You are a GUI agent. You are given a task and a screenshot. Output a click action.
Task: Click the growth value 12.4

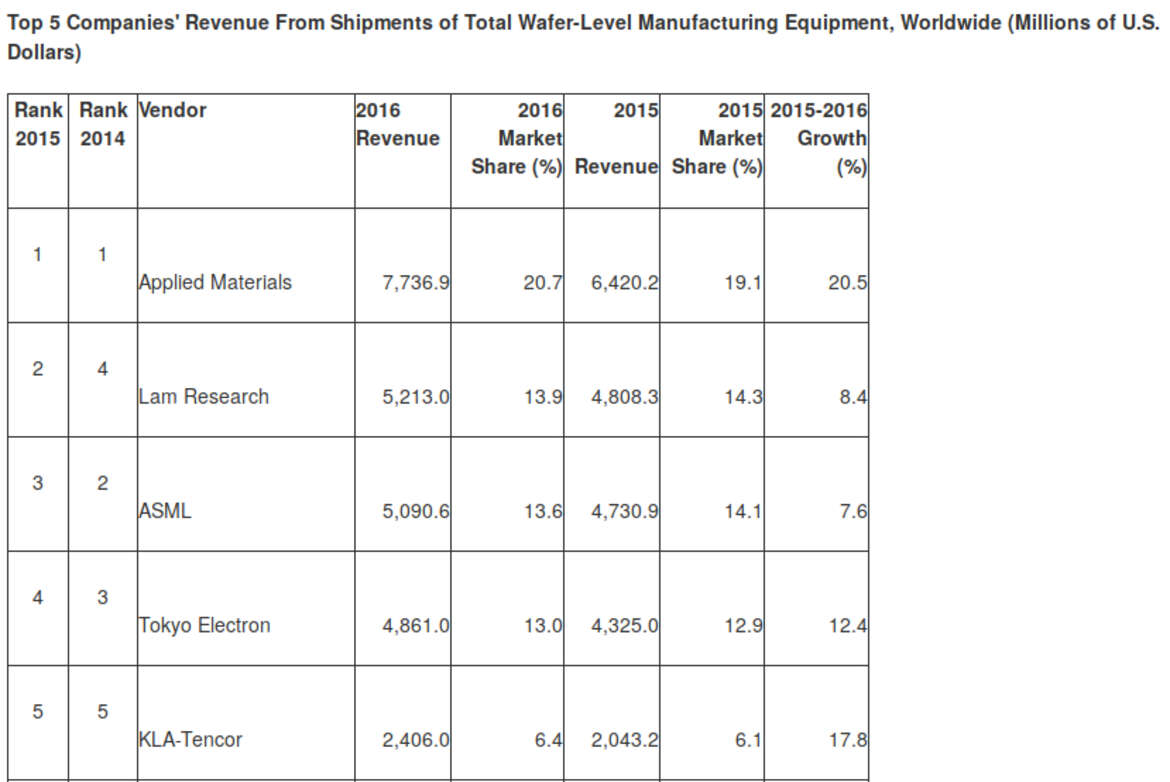point(848,625)
